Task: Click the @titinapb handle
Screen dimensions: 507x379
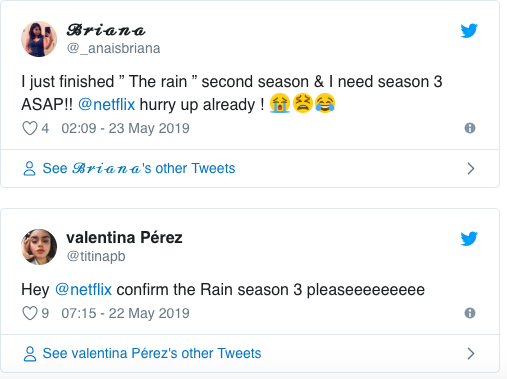Action: point(96,256)
